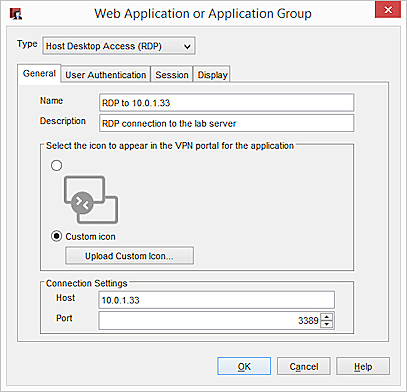Click the 'Host' label
Image resolution: width=407 pixels, height=392 pixels.
pos(65,298)
